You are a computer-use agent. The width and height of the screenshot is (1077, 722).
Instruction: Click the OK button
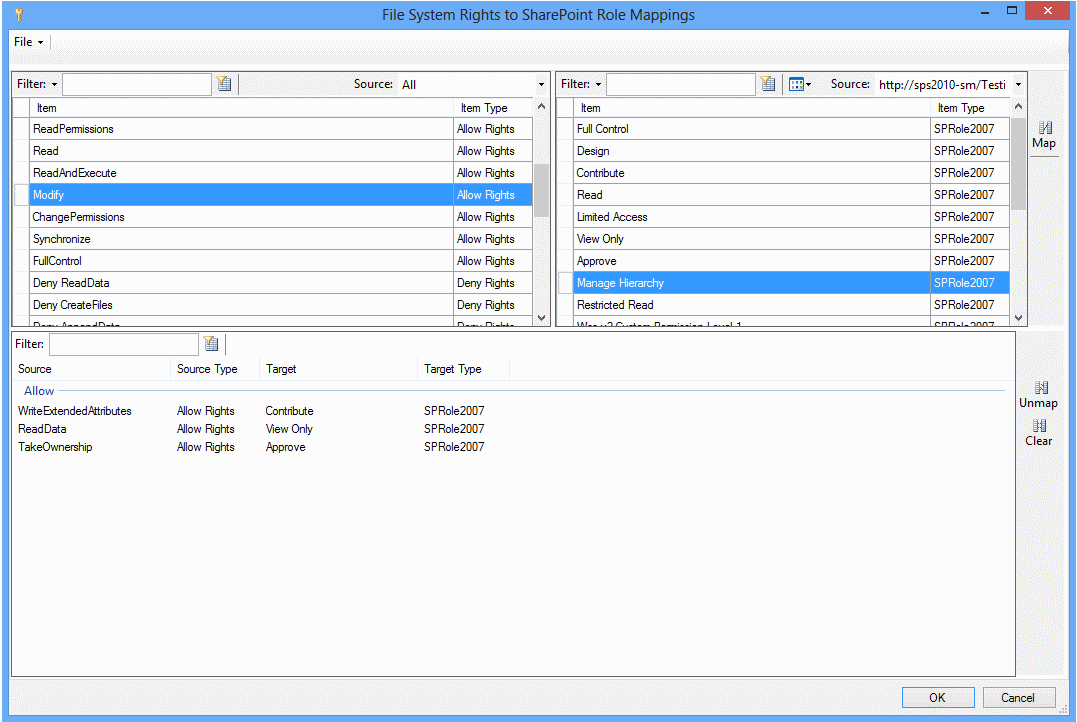click(x=937, y=697)
